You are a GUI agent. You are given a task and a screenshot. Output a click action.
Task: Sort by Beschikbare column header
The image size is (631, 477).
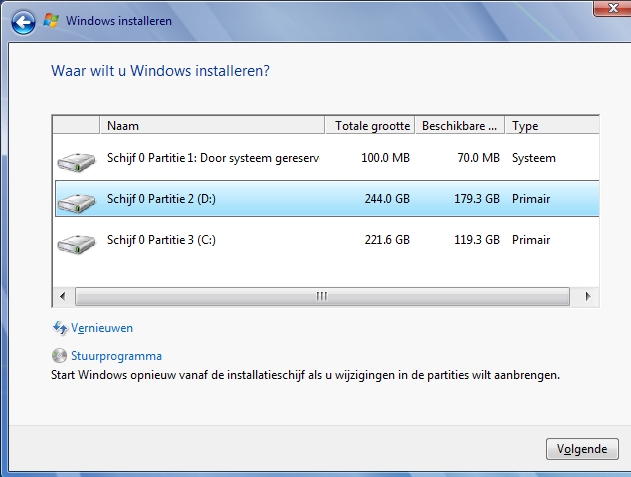[x=460, y=126]
